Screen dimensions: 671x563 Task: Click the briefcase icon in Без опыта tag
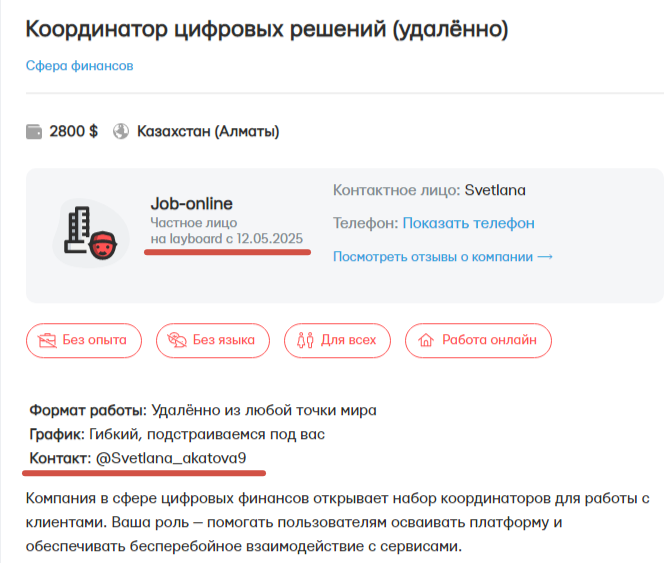click(x=45, y=340)
